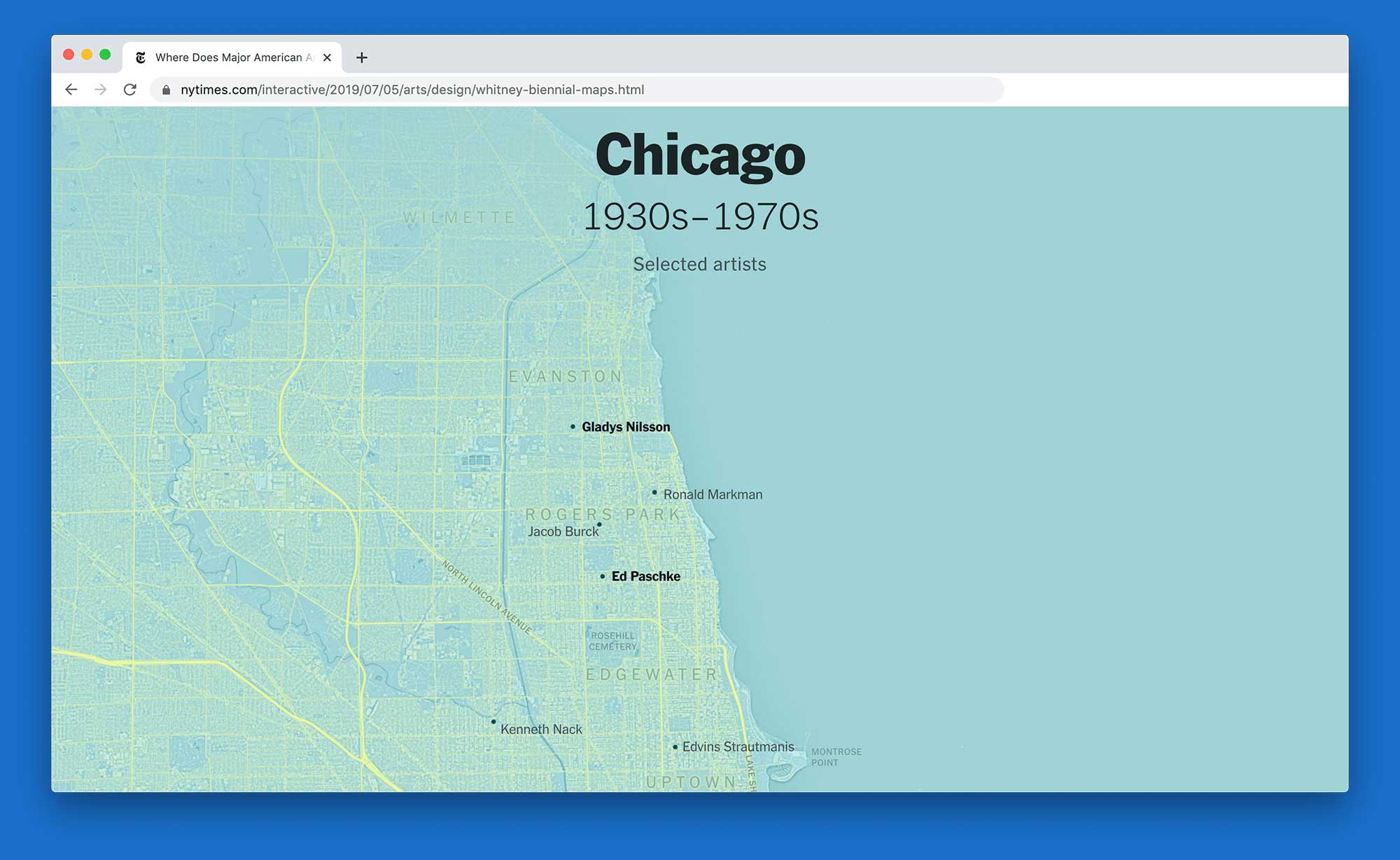Screen dimensions: 1400x860
Task: Click the Ed Paschke artist label
Action: coord(645,576)
